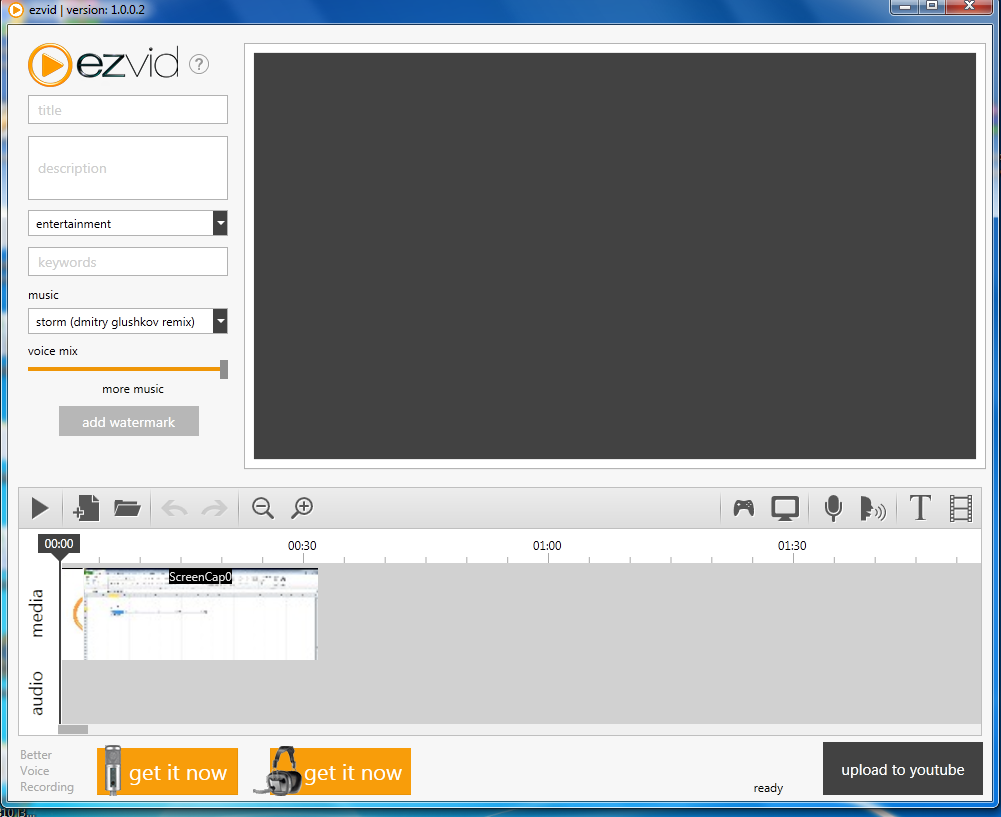Screen dimensions: 1001x817
Task: Click the video preview area
Action: pyautogui.click(x=615, y=255)
